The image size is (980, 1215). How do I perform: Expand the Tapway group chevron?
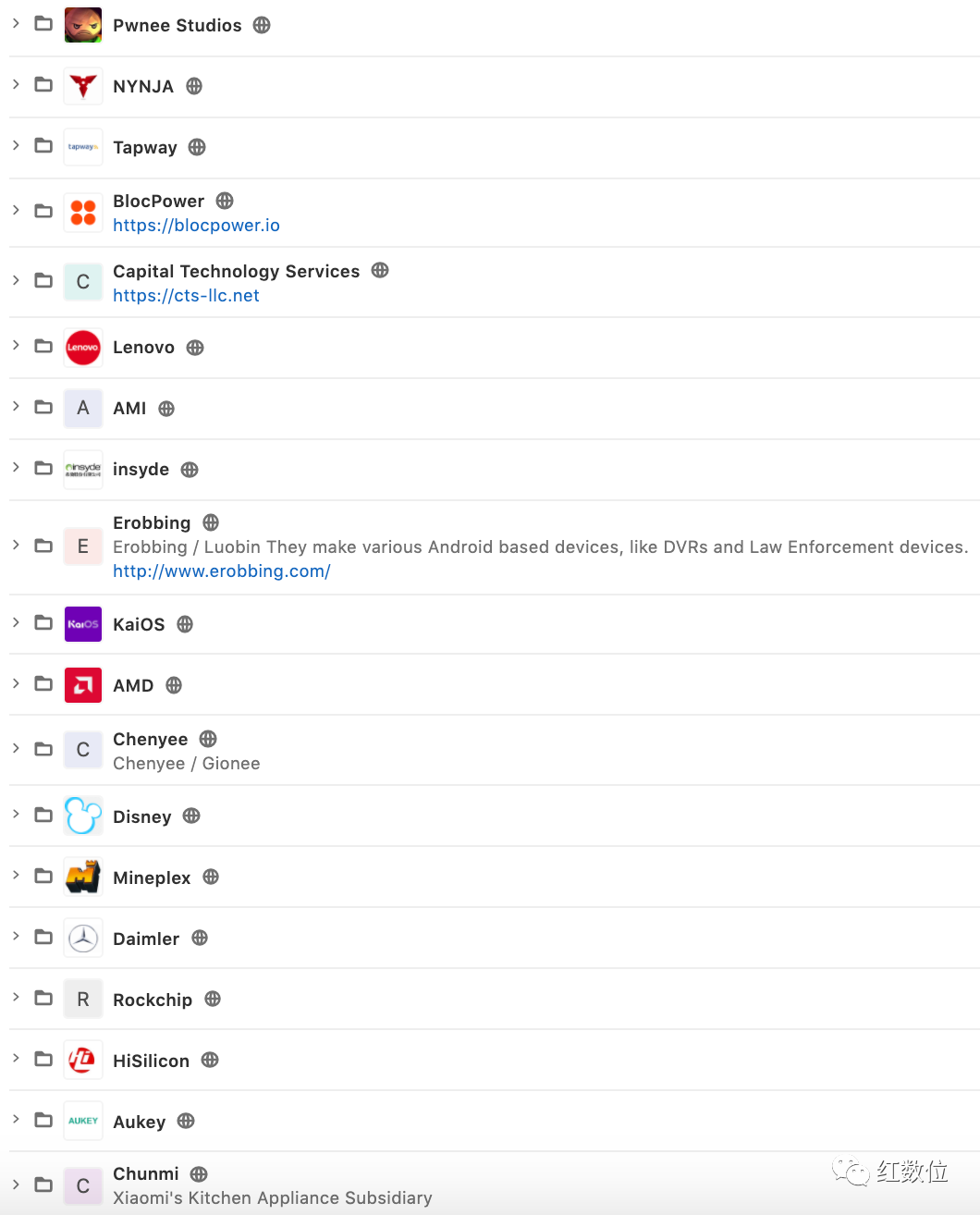[16, 145]
